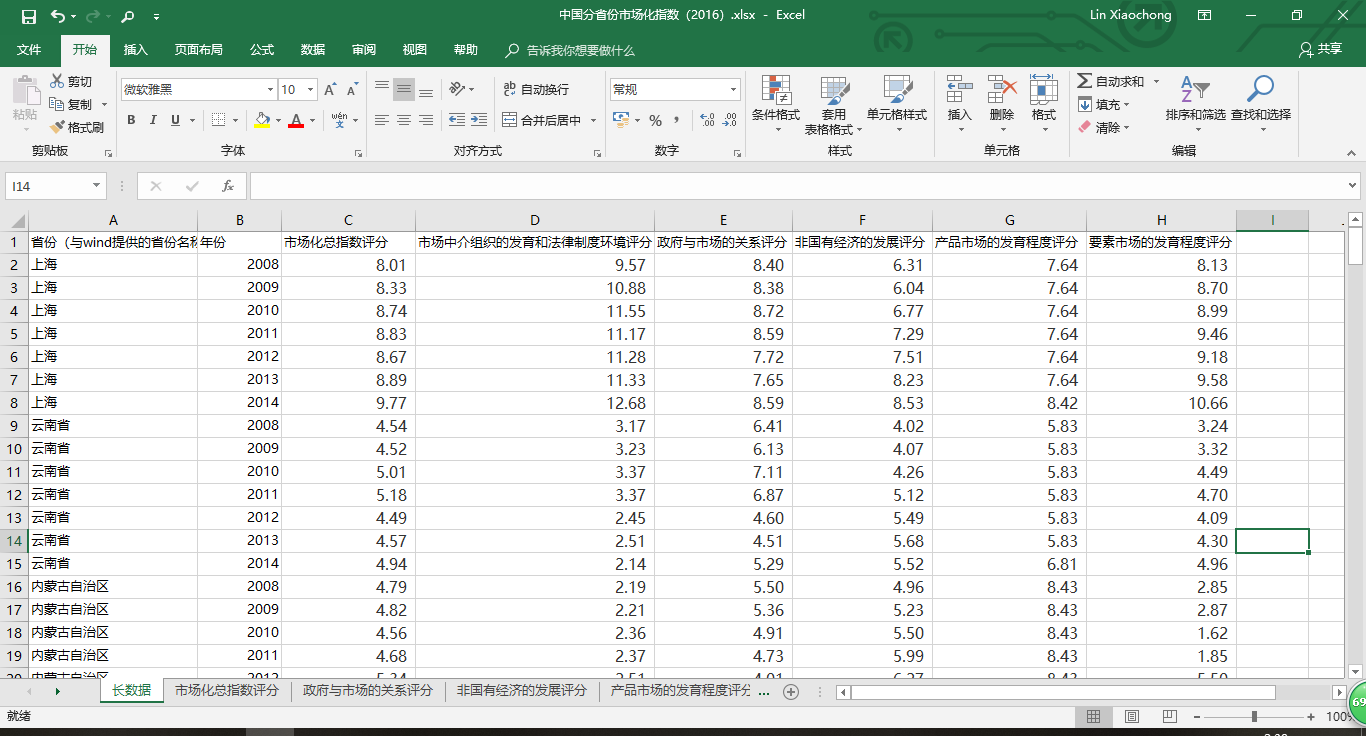This screenshot has height=736, width=1366.
Task: Click the Increase Font Size icon
Action: pos(330,90)
